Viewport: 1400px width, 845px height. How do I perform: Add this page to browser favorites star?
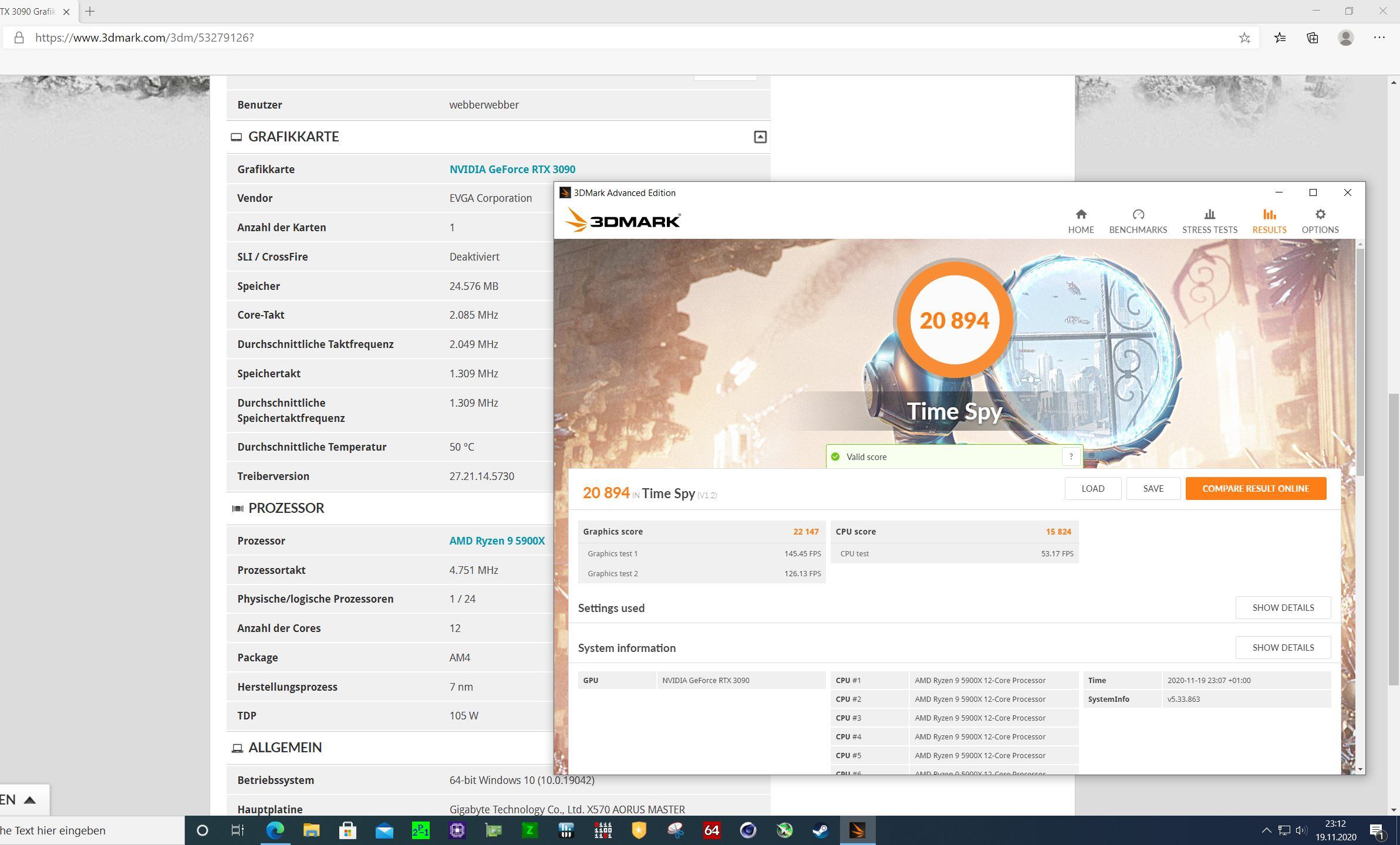point(1244,38)
